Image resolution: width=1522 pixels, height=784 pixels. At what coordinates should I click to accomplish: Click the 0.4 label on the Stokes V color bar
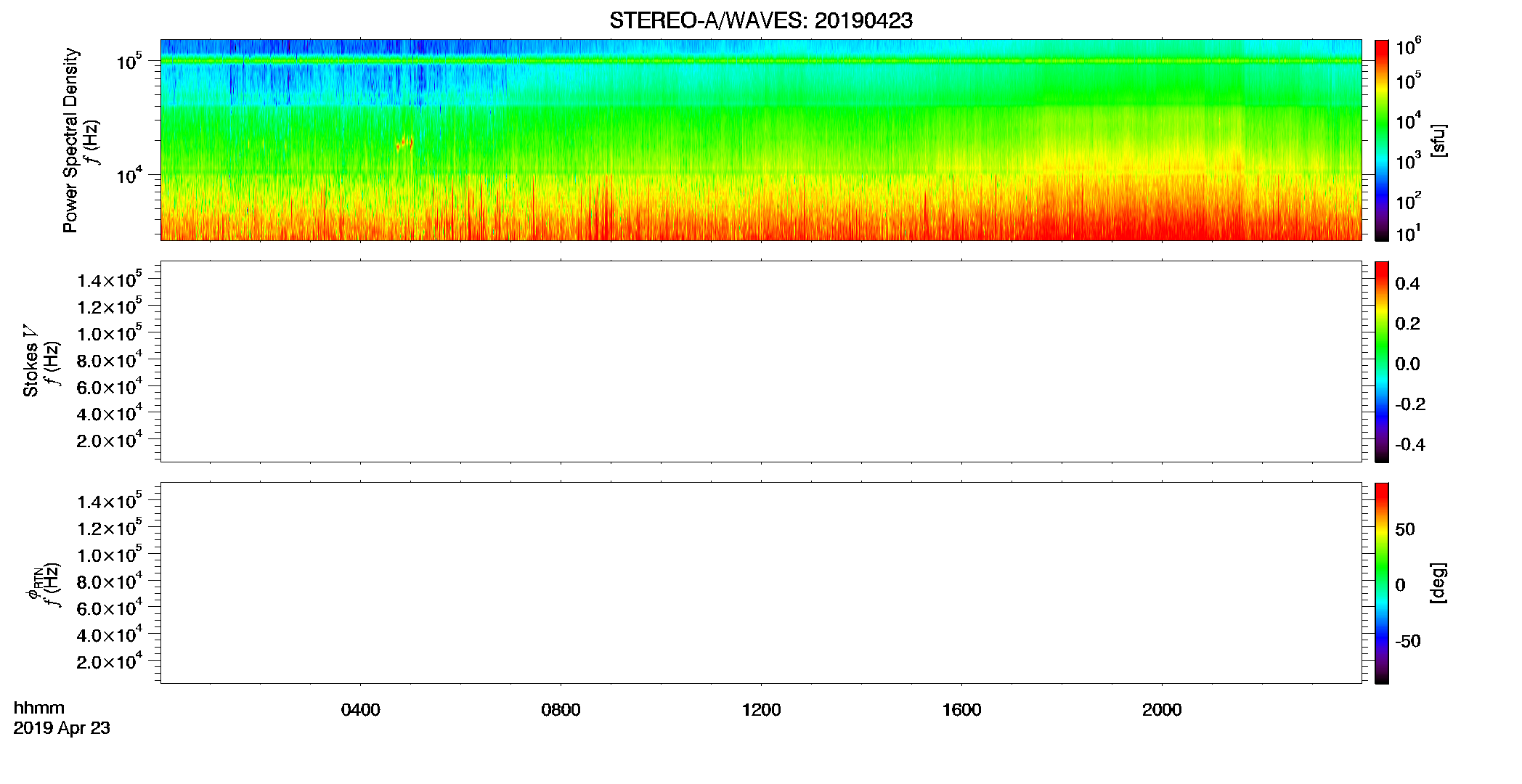[1407, 283]
